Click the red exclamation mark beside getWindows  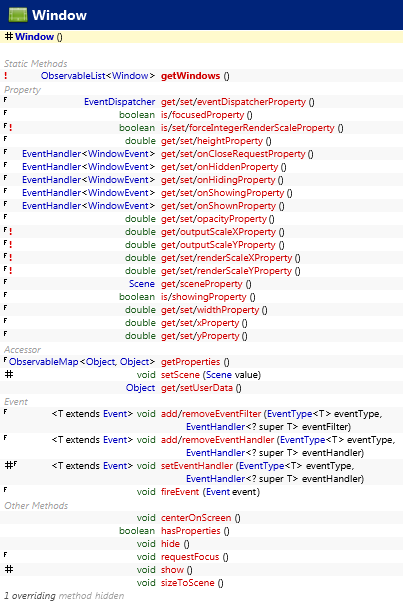point(5,76)
